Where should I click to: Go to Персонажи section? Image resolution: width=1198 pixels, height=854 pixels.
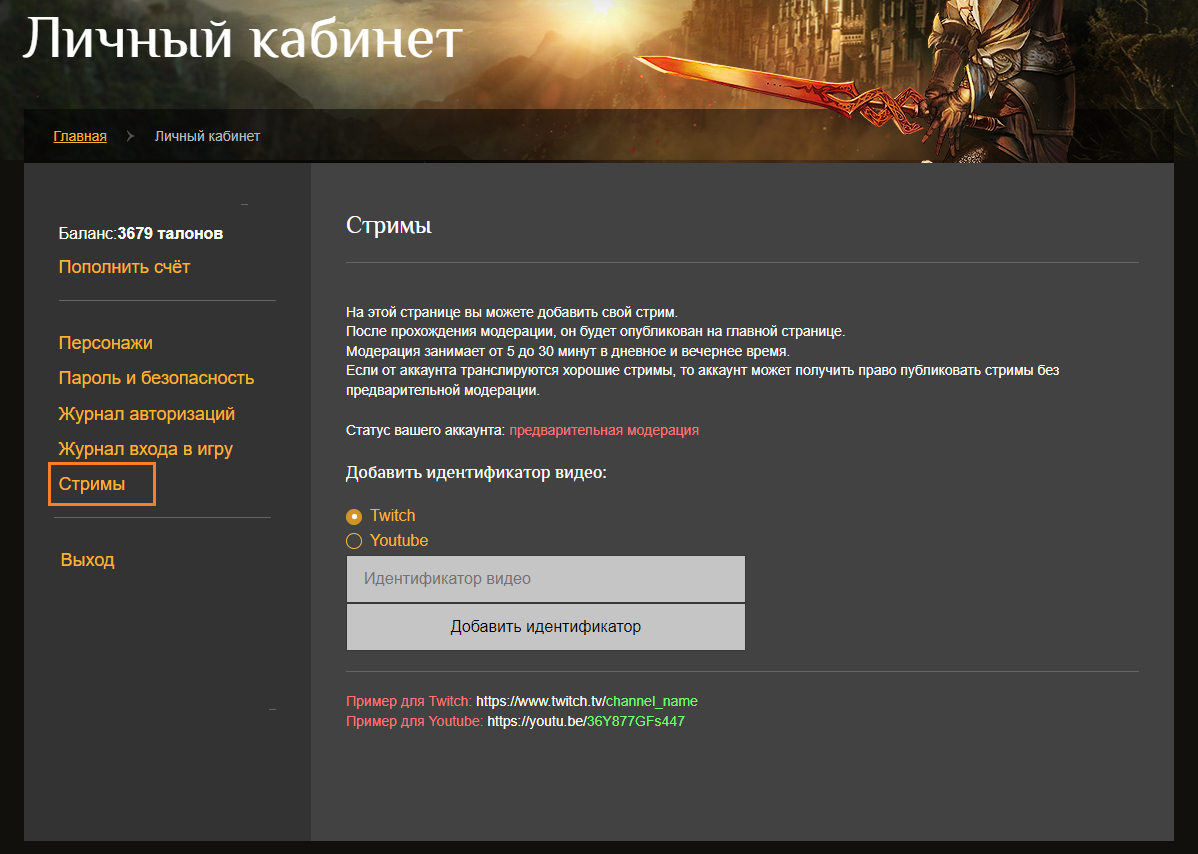pos(105,343)
